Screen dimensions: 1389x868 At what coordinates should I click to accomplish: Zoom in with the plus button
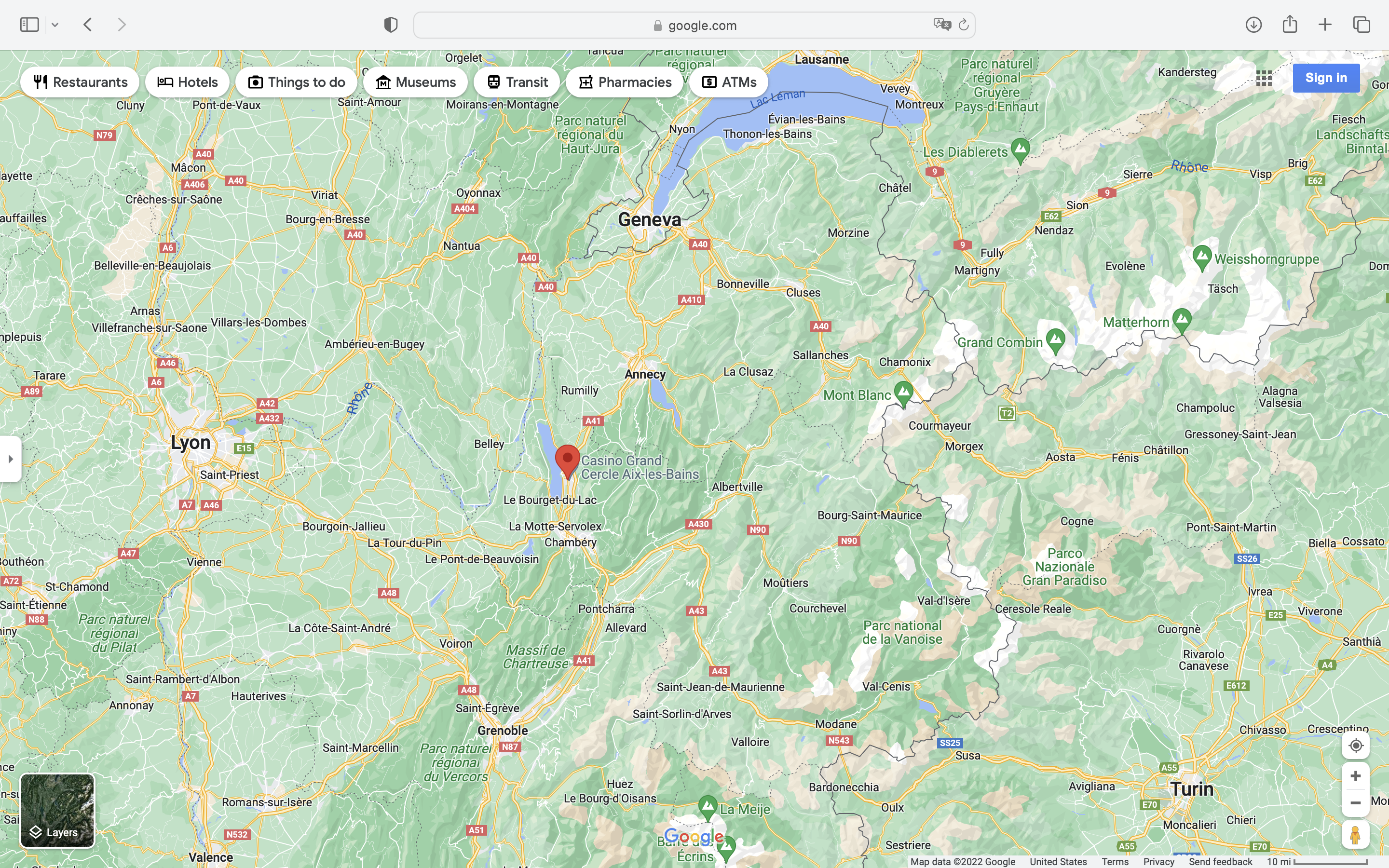(1356, 776)
